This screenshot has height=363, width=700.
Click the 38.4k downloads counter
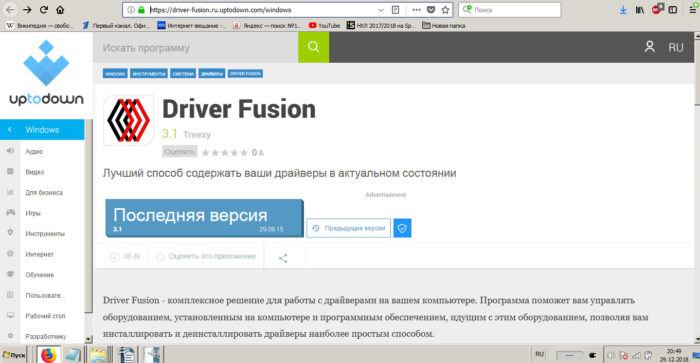125,256
